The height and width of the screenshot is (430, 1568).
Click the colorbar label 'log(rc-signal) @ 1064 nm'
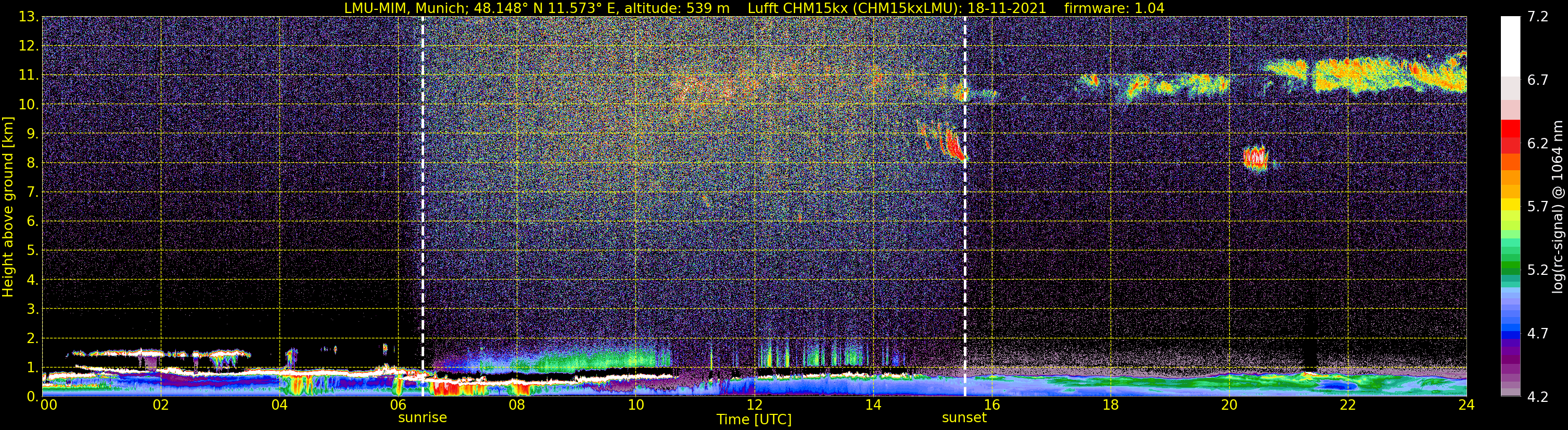tap(1557, 207)
